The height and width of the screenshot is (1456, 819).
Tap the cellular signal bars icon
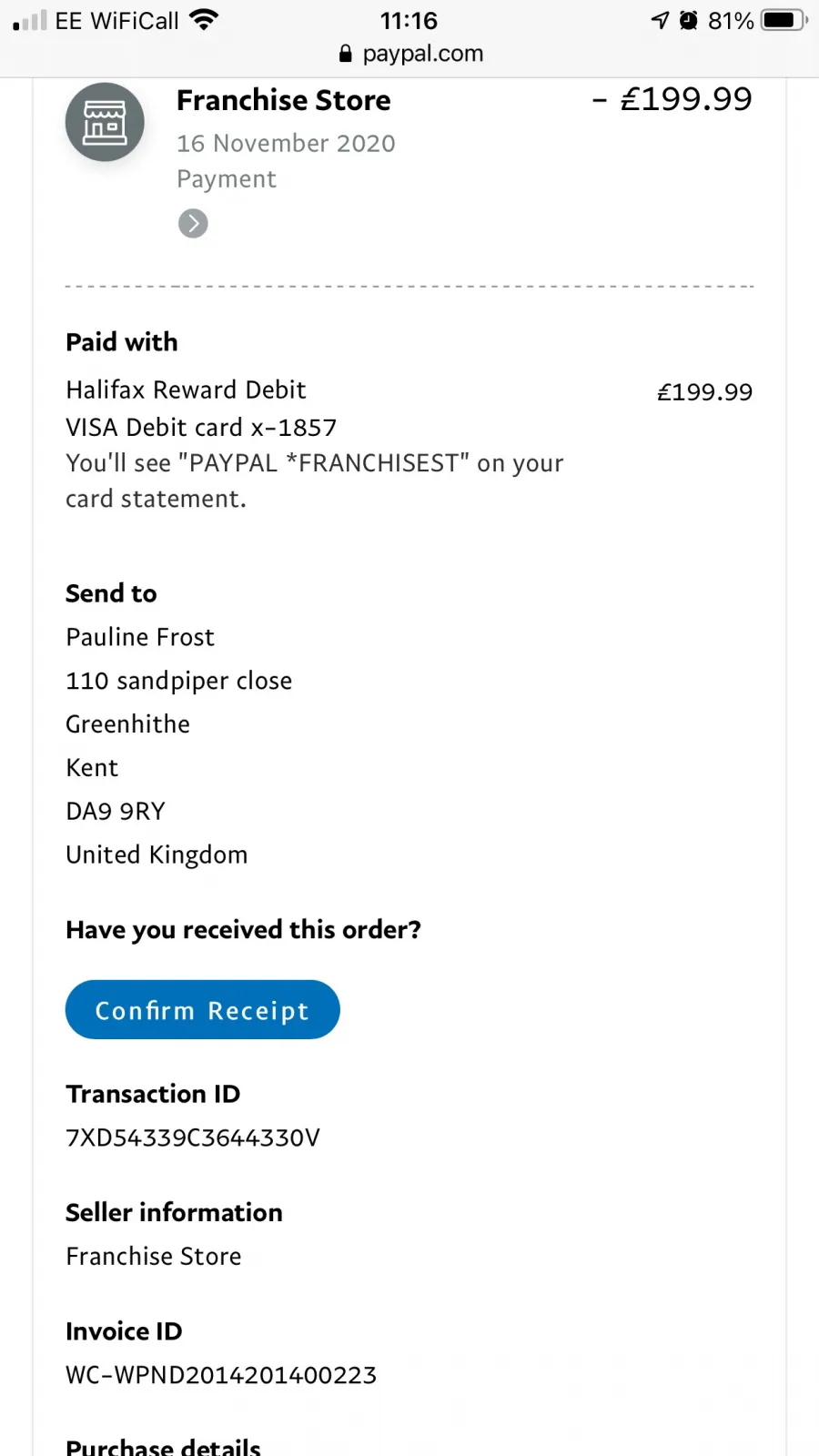(x=29, y=21)
